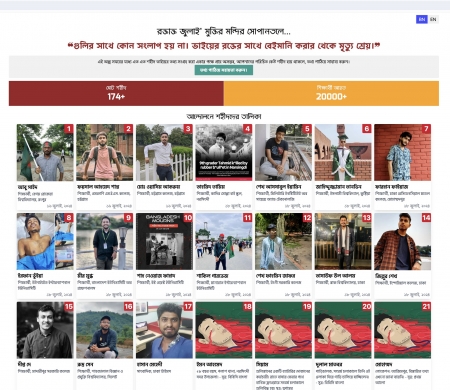Select the red 174+ total count panel

coord(116,93)
